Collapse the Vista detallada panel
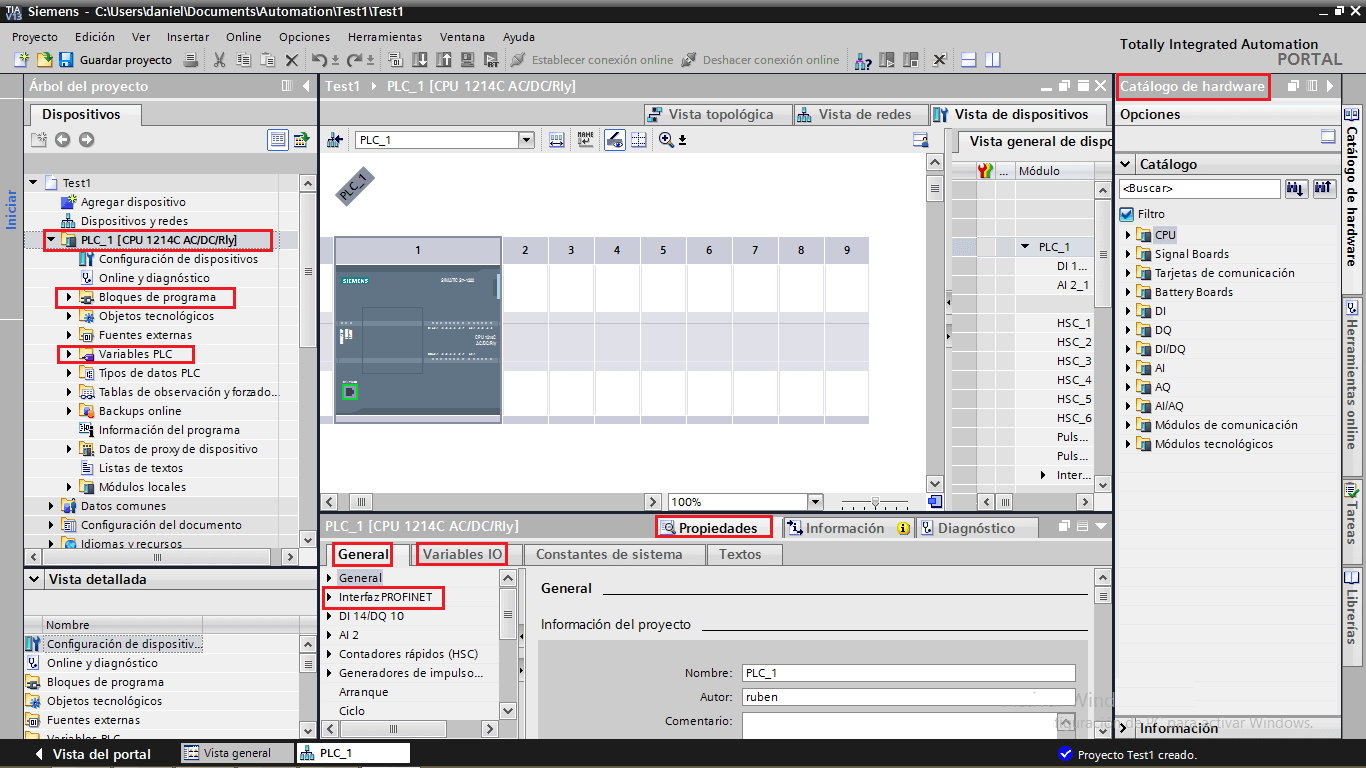The height and width of the screenshot is (768, 1366). coord(35,579)
